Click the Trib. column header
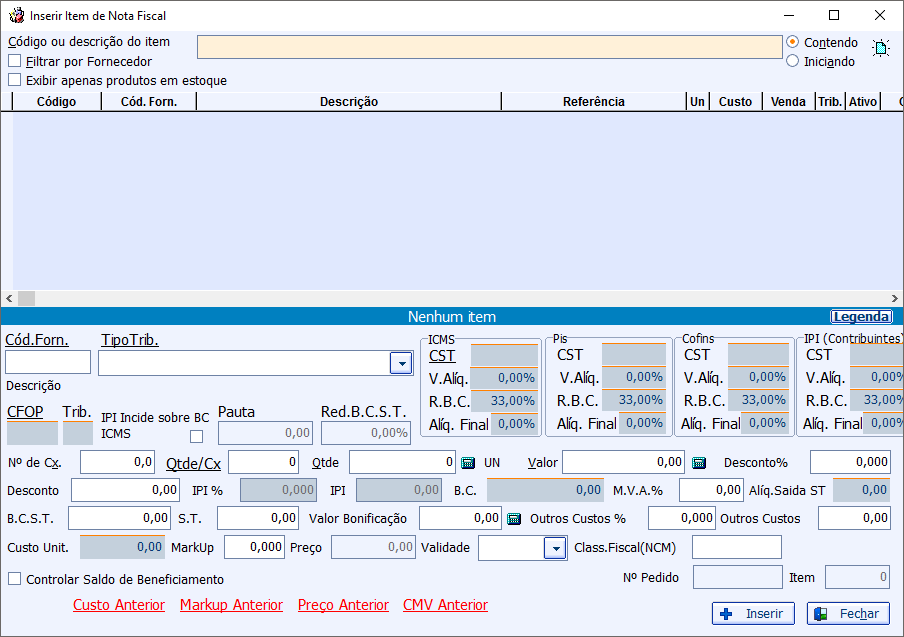This screenshot has height=637, width=904. (830, 101)
